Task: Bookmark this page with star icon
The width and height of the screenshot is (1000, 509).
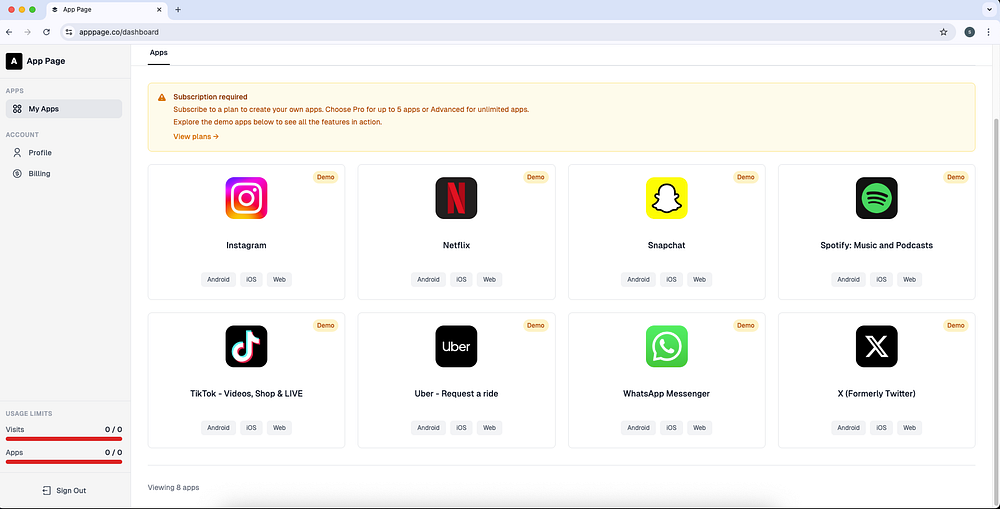Action: pos(943,32)
